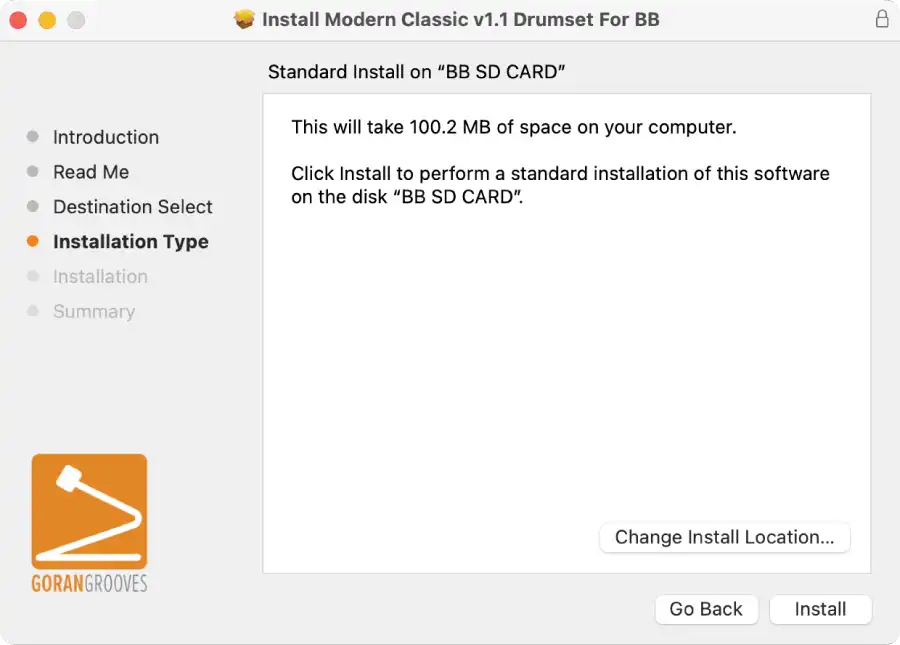Click the dimmed Summary step bullet
The width and height of the screenshot is (900, 645).
click(x=33, y=311)
